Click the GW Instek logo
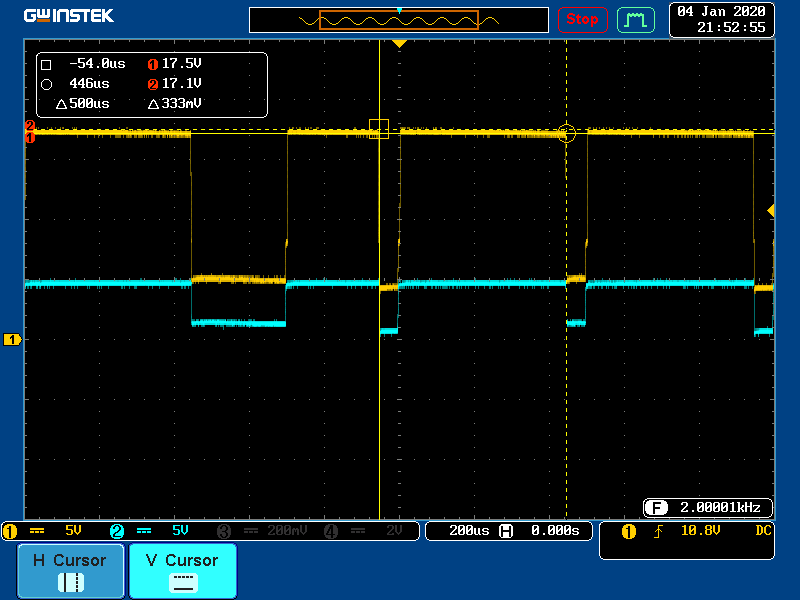 [69, 16]
